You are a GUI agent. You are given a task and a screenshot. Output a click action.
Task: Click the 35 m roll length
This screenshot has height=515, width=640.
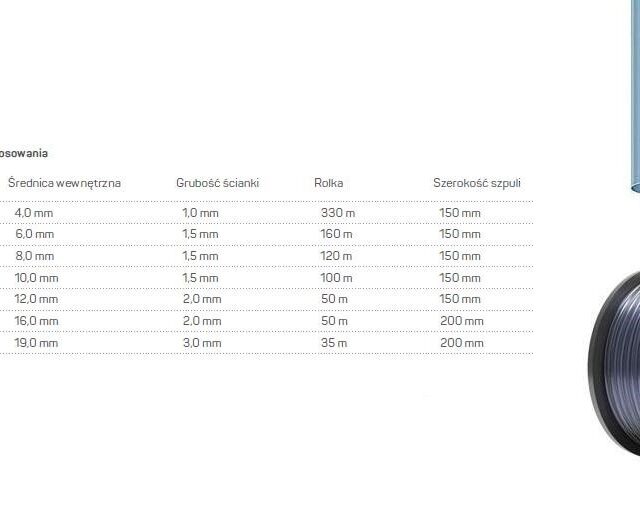(334, 343)
